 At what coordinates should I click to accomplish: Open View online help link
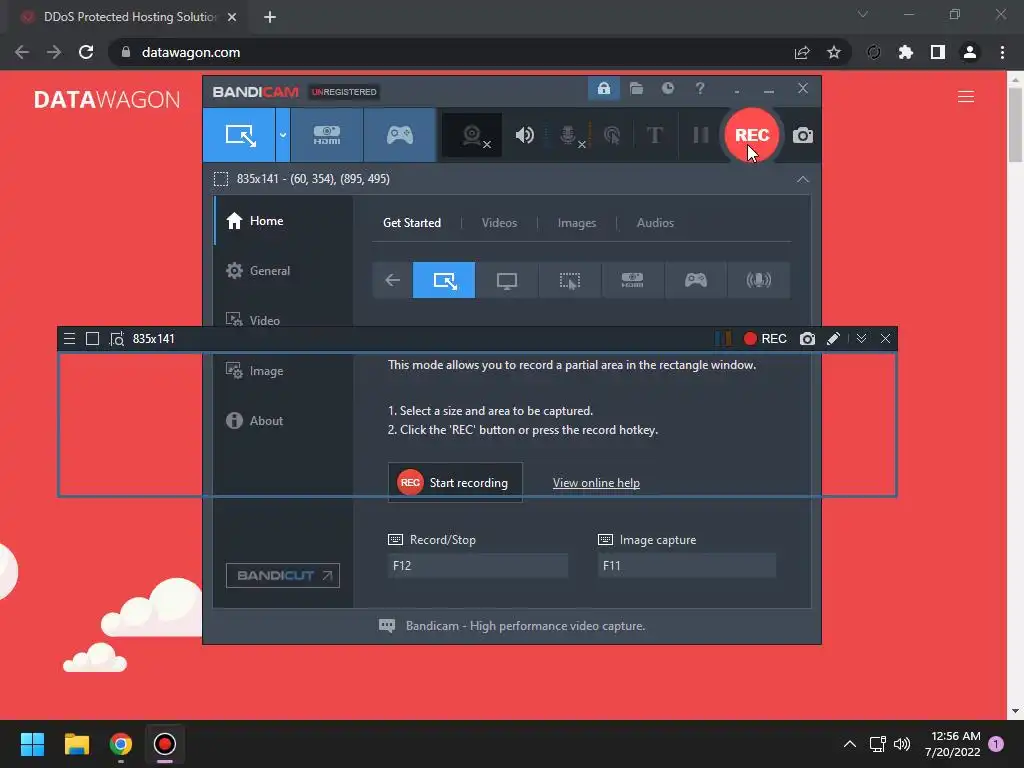[x=596, y=483]
